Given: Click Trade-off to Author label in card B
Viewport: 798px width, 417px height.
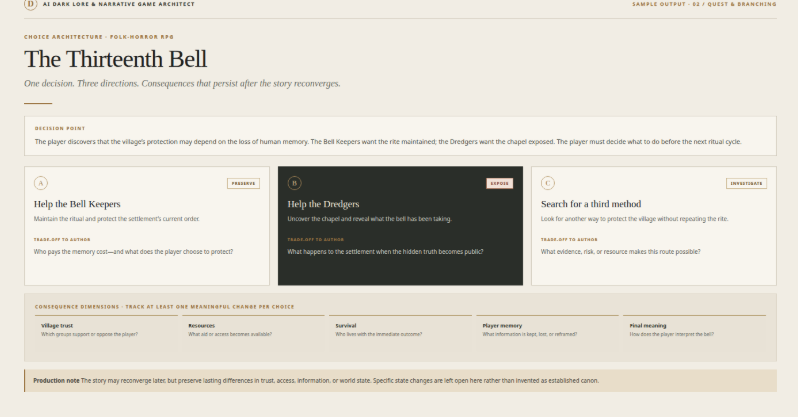Looking at the screenshot, I should pyautogui.click(x=316, y=239).
